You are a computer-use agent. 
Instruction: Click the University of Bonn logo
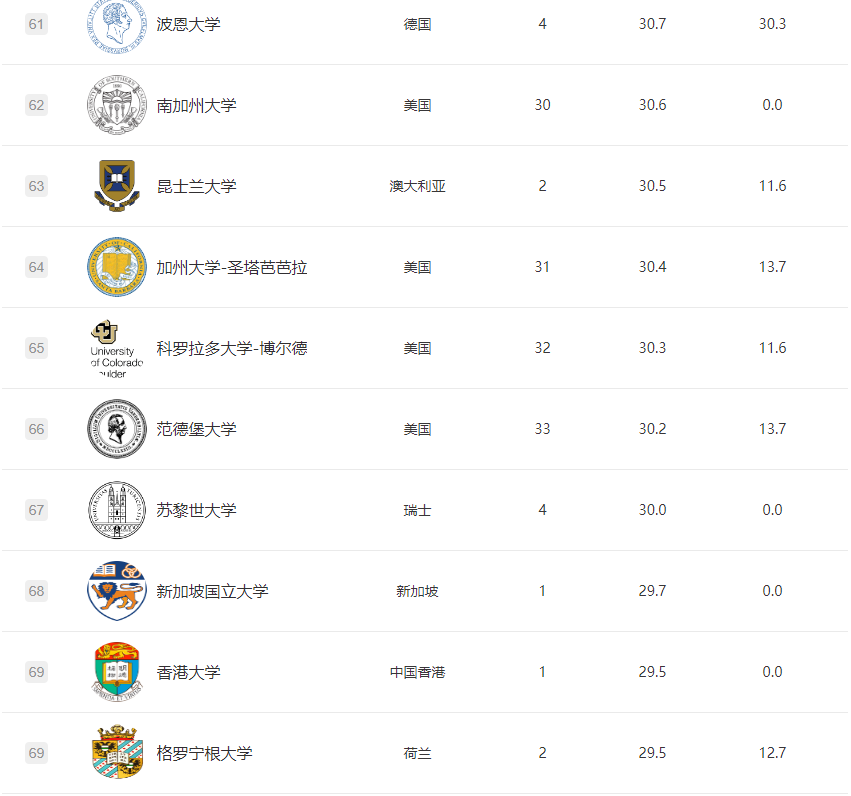pyautogui.click(x=116, y=22)
